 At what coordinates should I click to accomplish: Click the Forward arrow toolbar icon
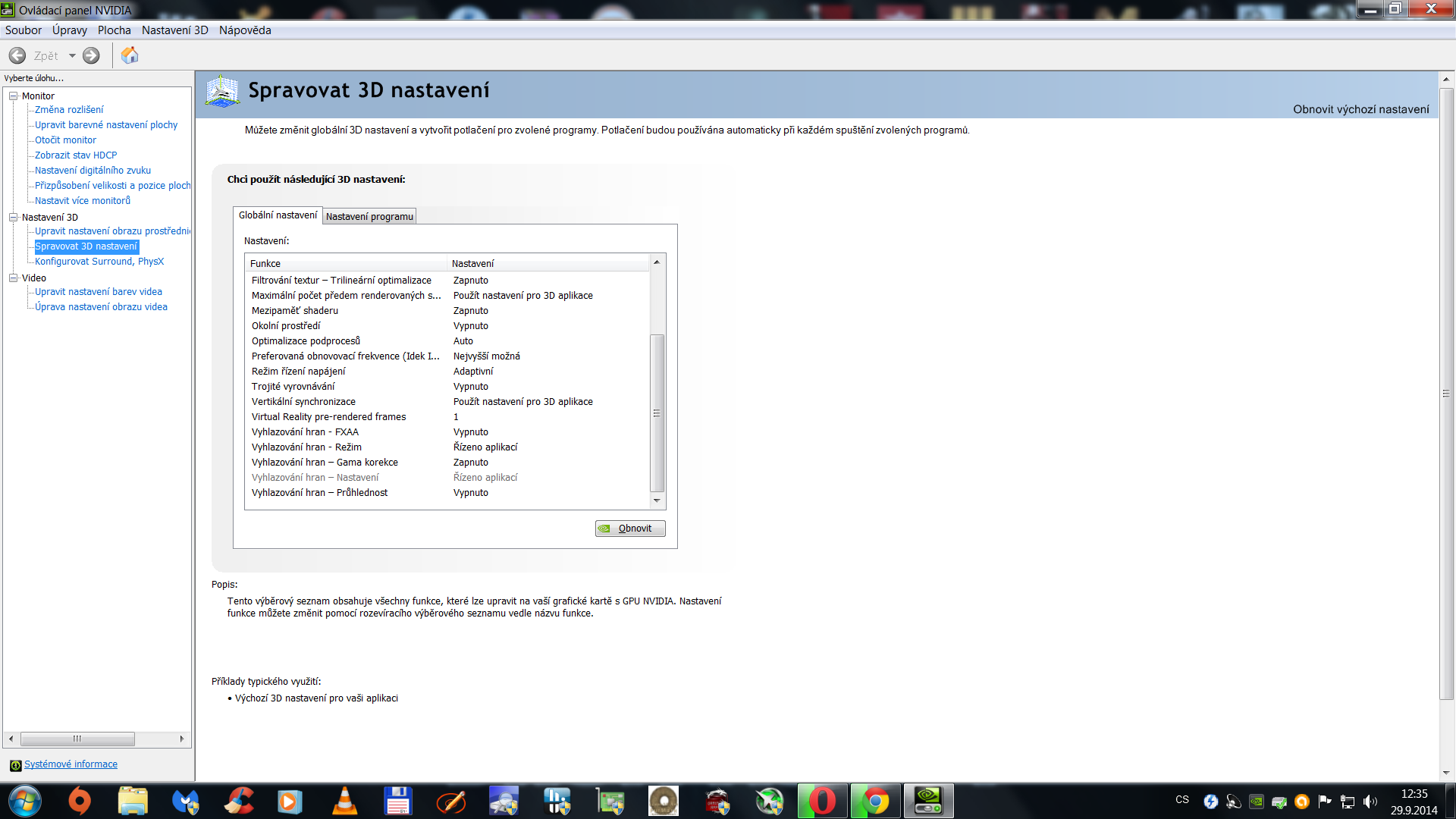(91, 55)
